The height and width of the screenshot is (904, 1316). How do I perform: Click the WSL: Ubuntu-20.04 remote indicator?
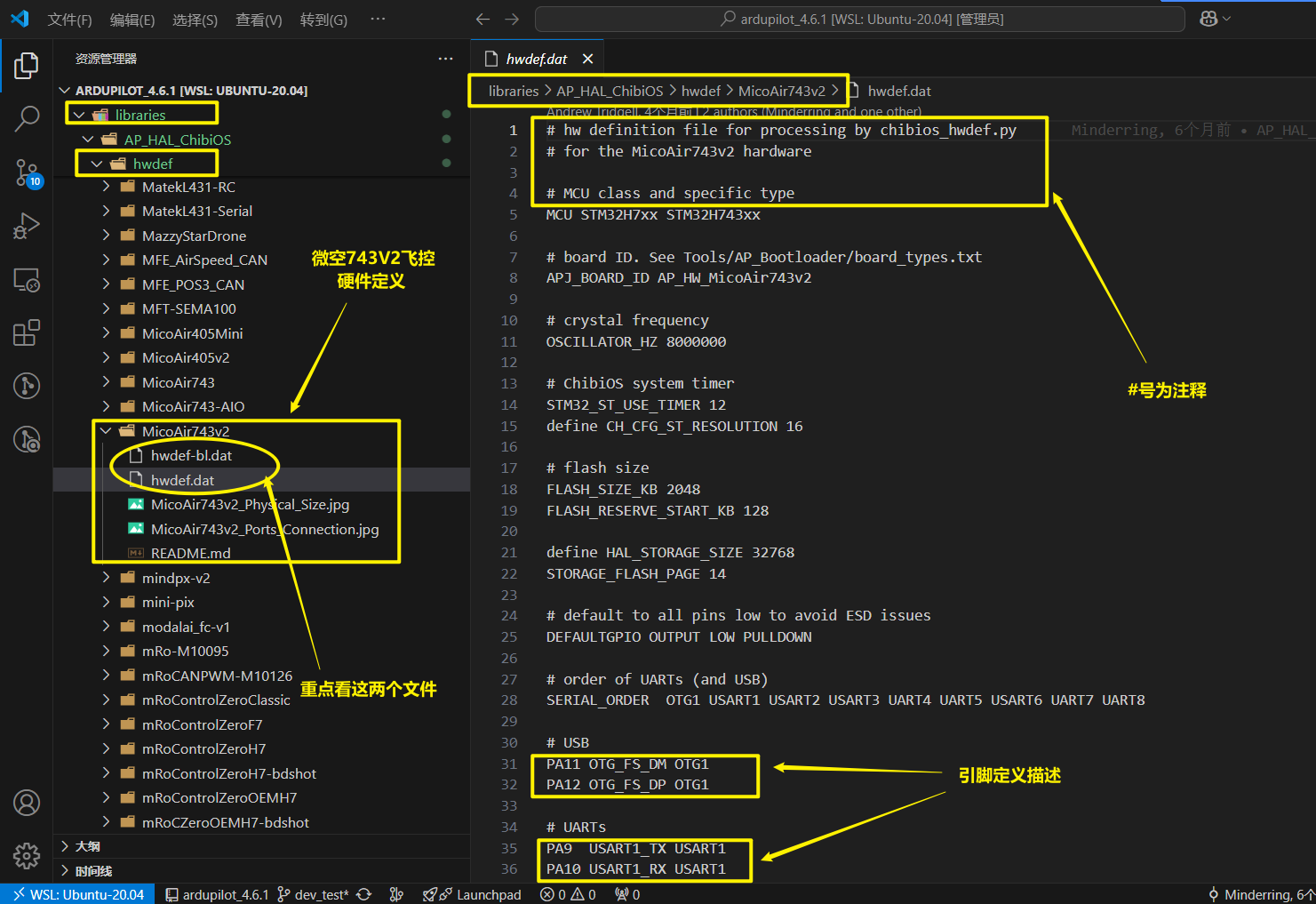(x=78, y=894)
